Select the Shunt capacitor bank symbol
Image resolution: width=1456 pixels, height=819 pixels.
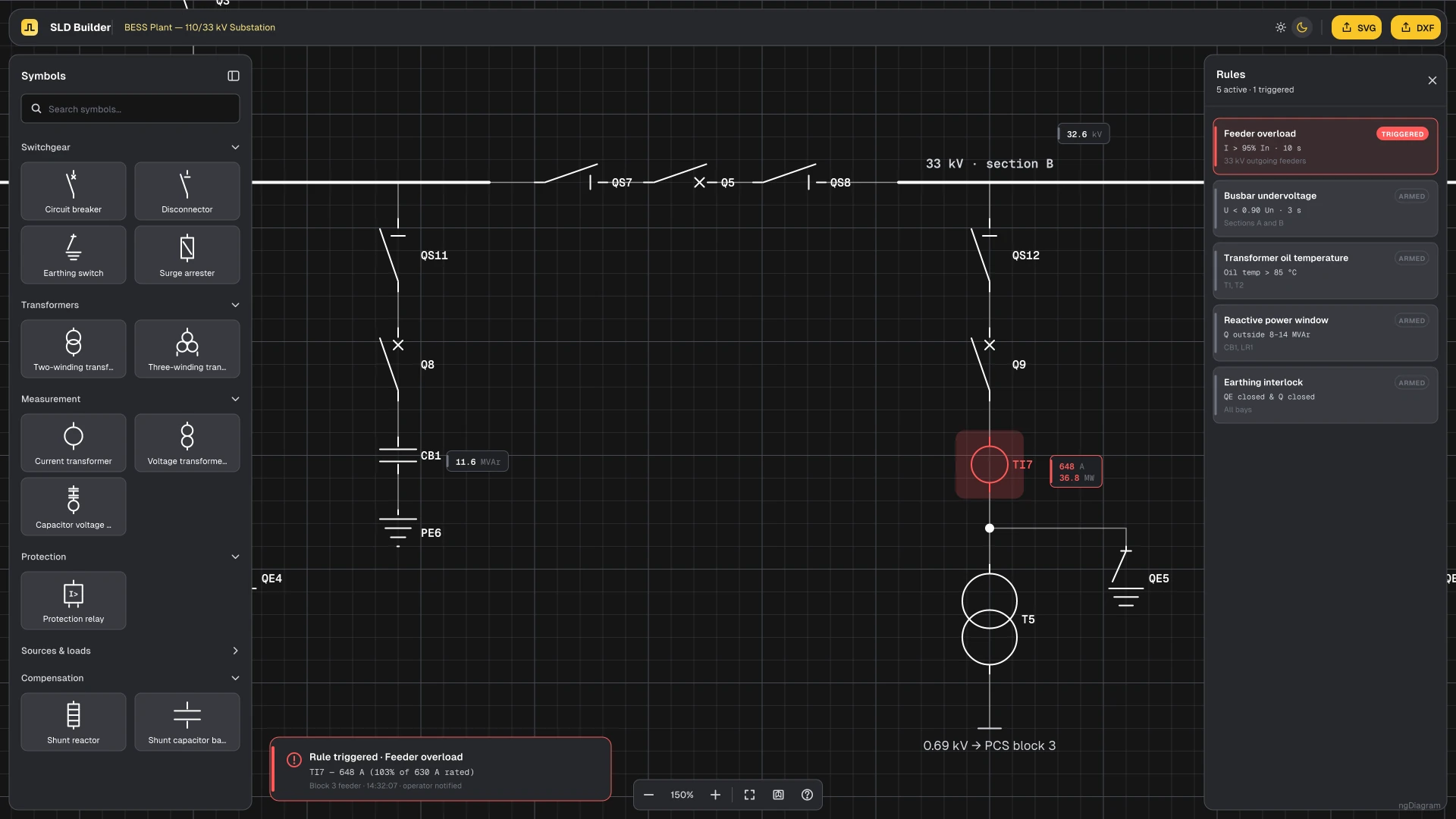point(187,722)
